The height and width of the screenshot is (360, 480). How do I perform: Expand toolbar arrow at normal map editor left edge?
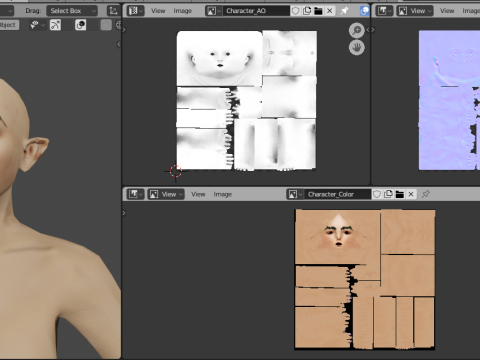pos(373,30)
